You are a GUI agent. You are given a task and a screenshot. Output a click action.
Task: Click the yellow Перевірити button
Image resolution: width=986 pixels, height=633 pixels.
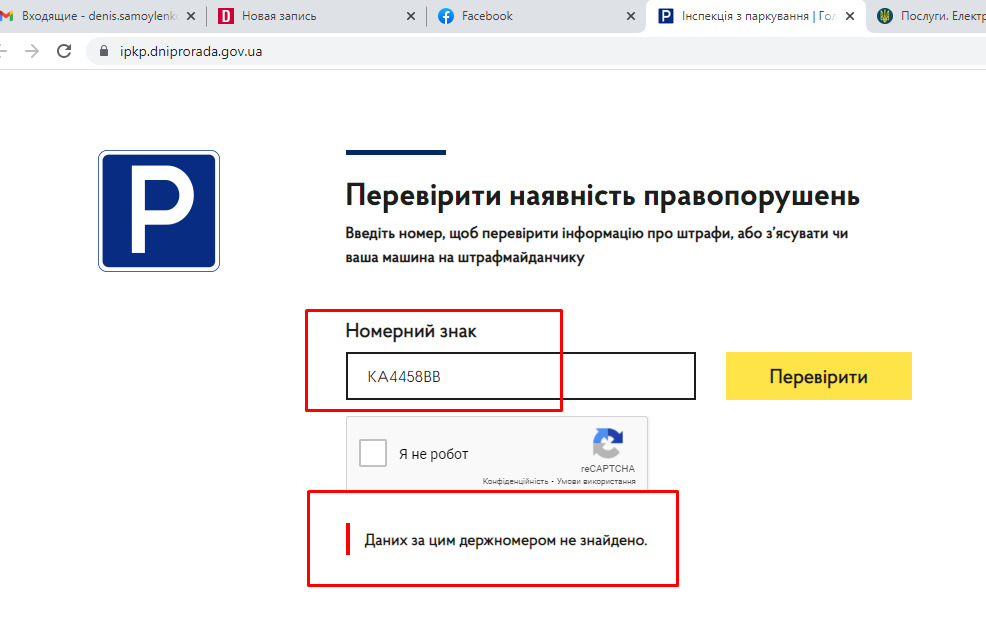pyautogui.click(x=818, y=376)
